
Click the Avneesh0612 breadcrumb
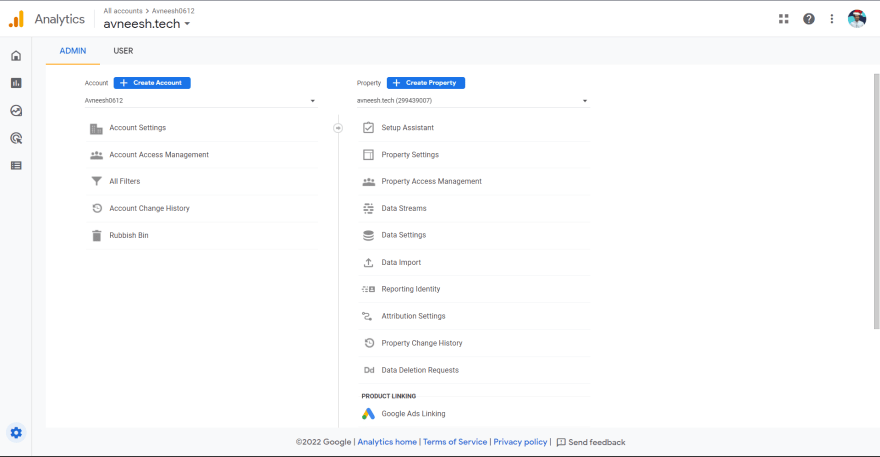tap(173, 11)
